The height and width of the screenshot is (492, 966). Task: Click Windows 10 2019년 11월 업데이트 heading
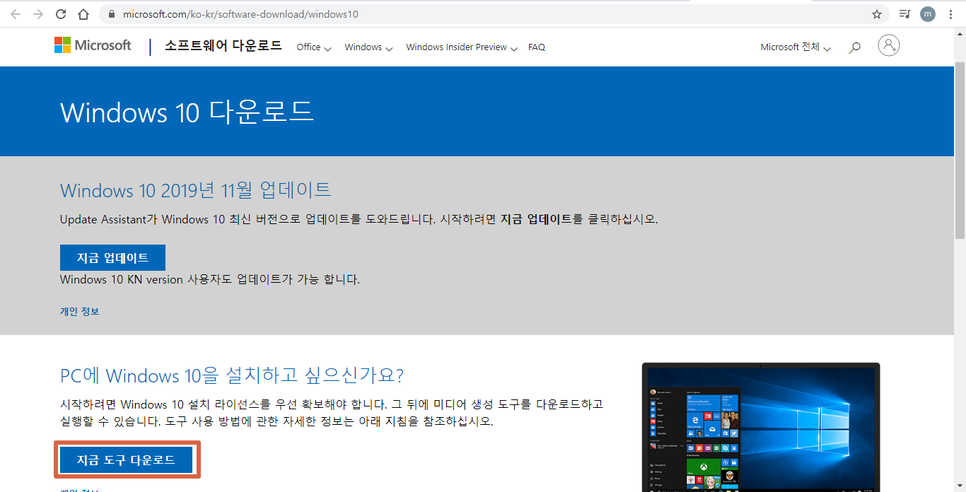tap(195, 190)
